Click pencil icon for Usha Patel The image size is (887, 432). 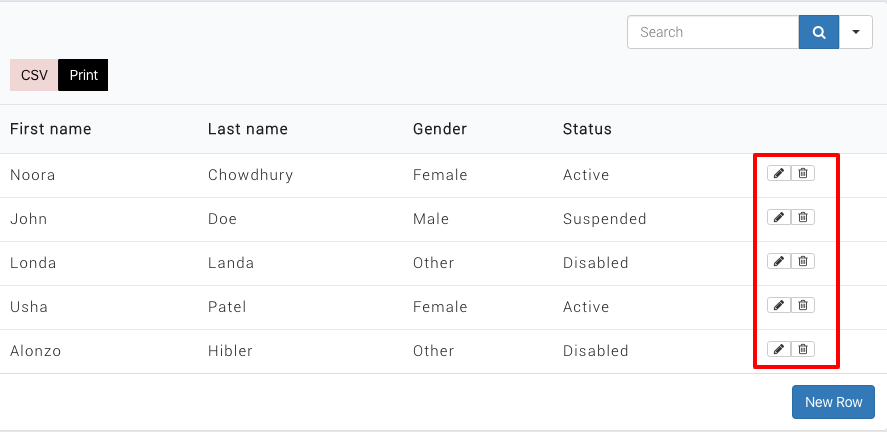click(779, 305)
